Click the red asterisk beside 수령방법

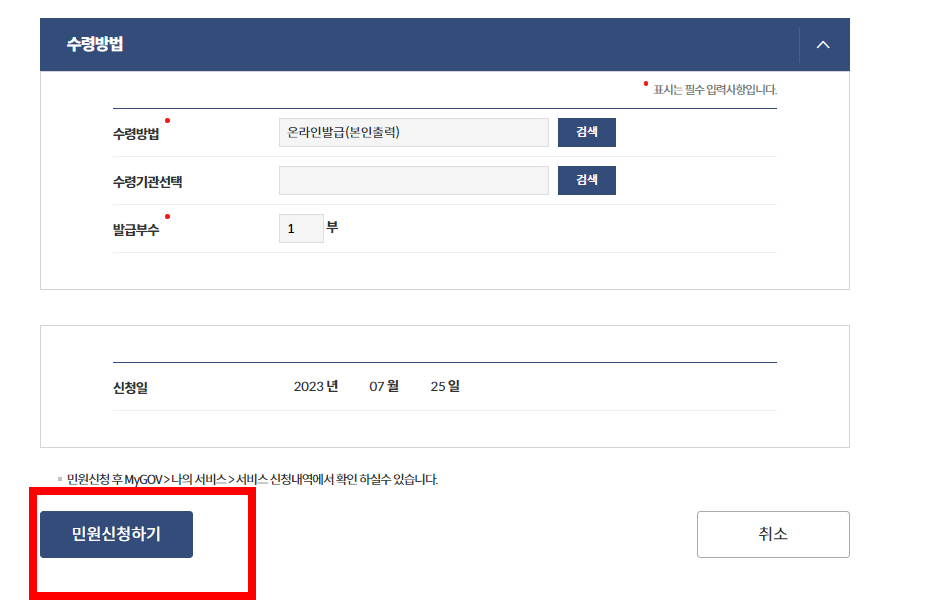(168, 118)
